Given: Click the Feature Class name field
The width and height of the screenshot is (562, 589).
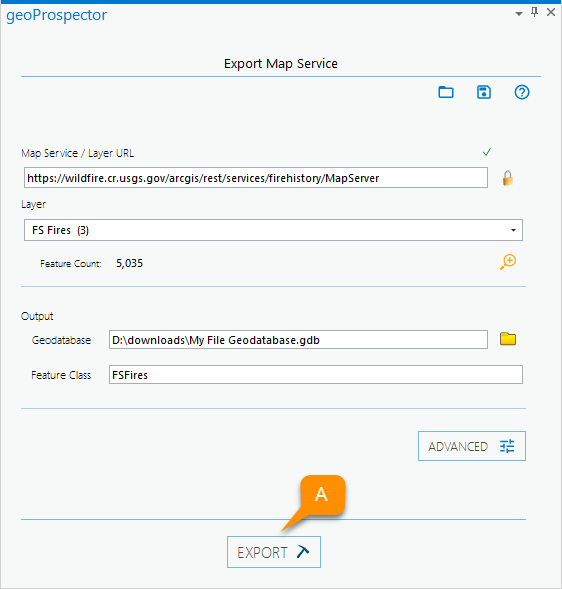Looking at the screenshot, I should coord(316,375).
